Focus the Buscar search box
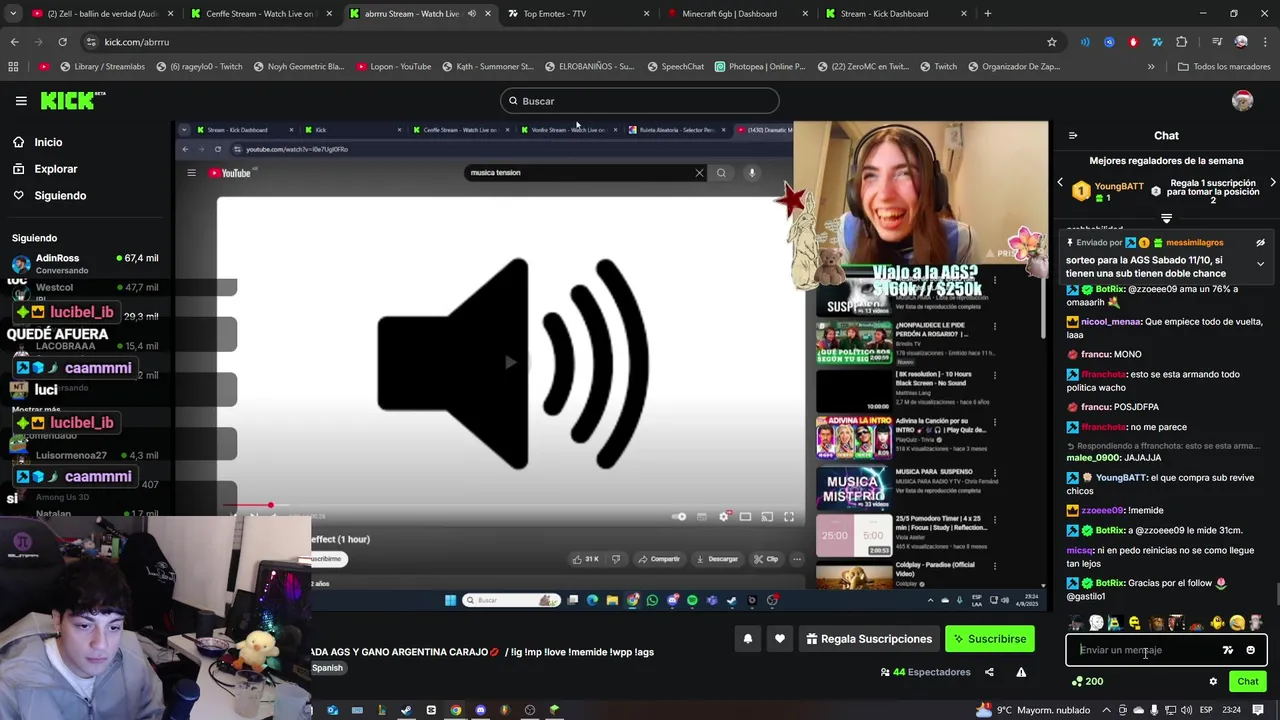This screenshot has height=720, width=1280. click(x=640, y=101)
